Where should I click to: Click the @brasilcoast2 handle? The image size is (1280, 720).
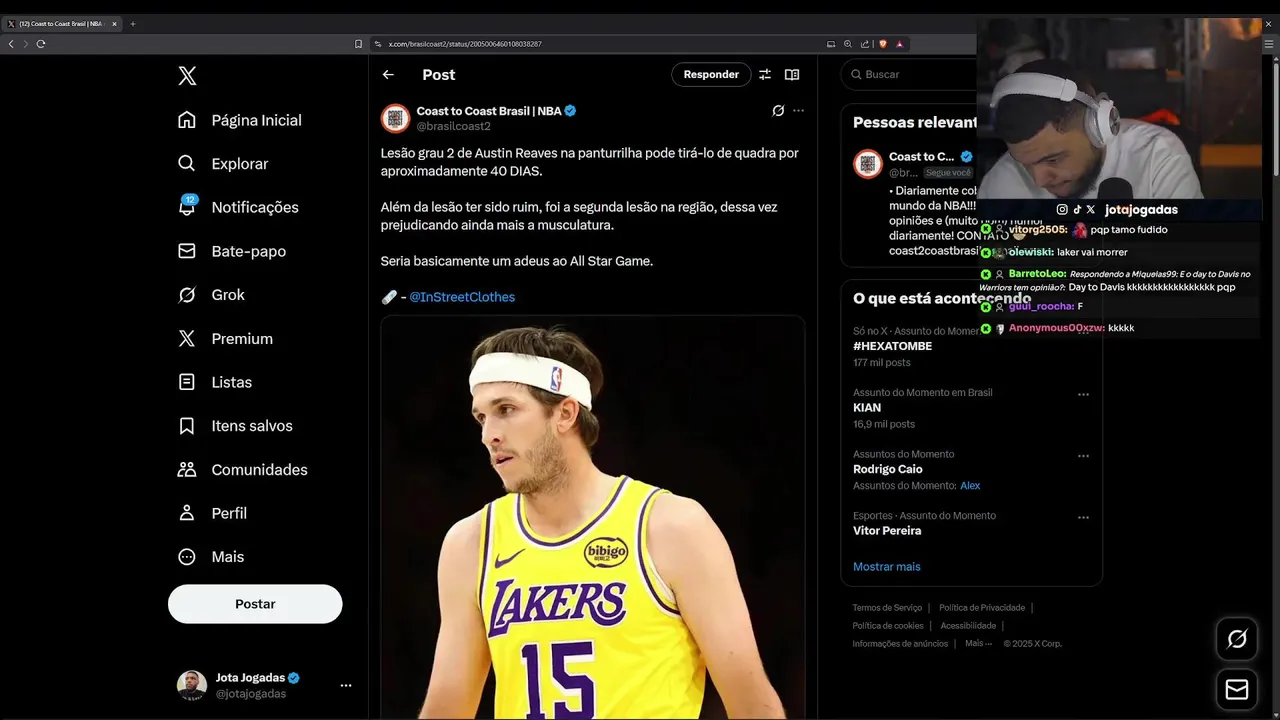click(x=453, y=126)
